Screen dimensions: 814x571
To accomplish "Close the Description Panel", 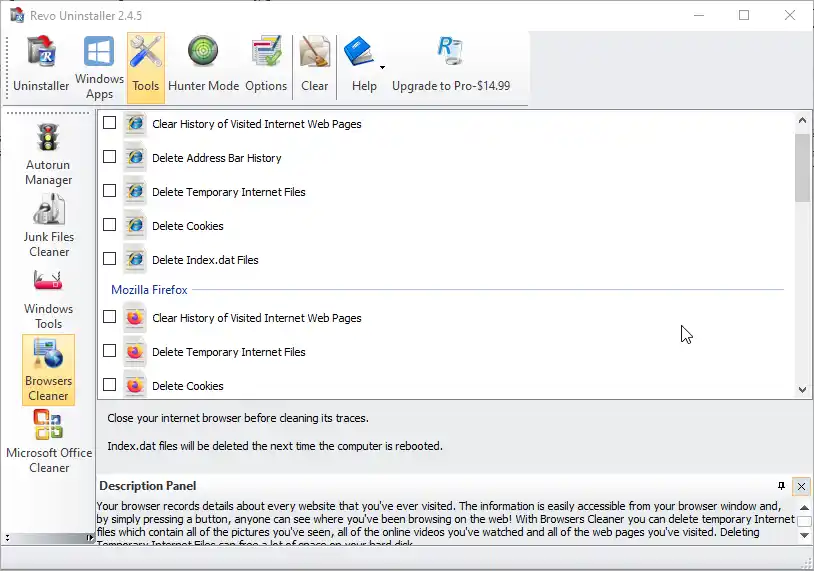I will click(x=802, y=486).
